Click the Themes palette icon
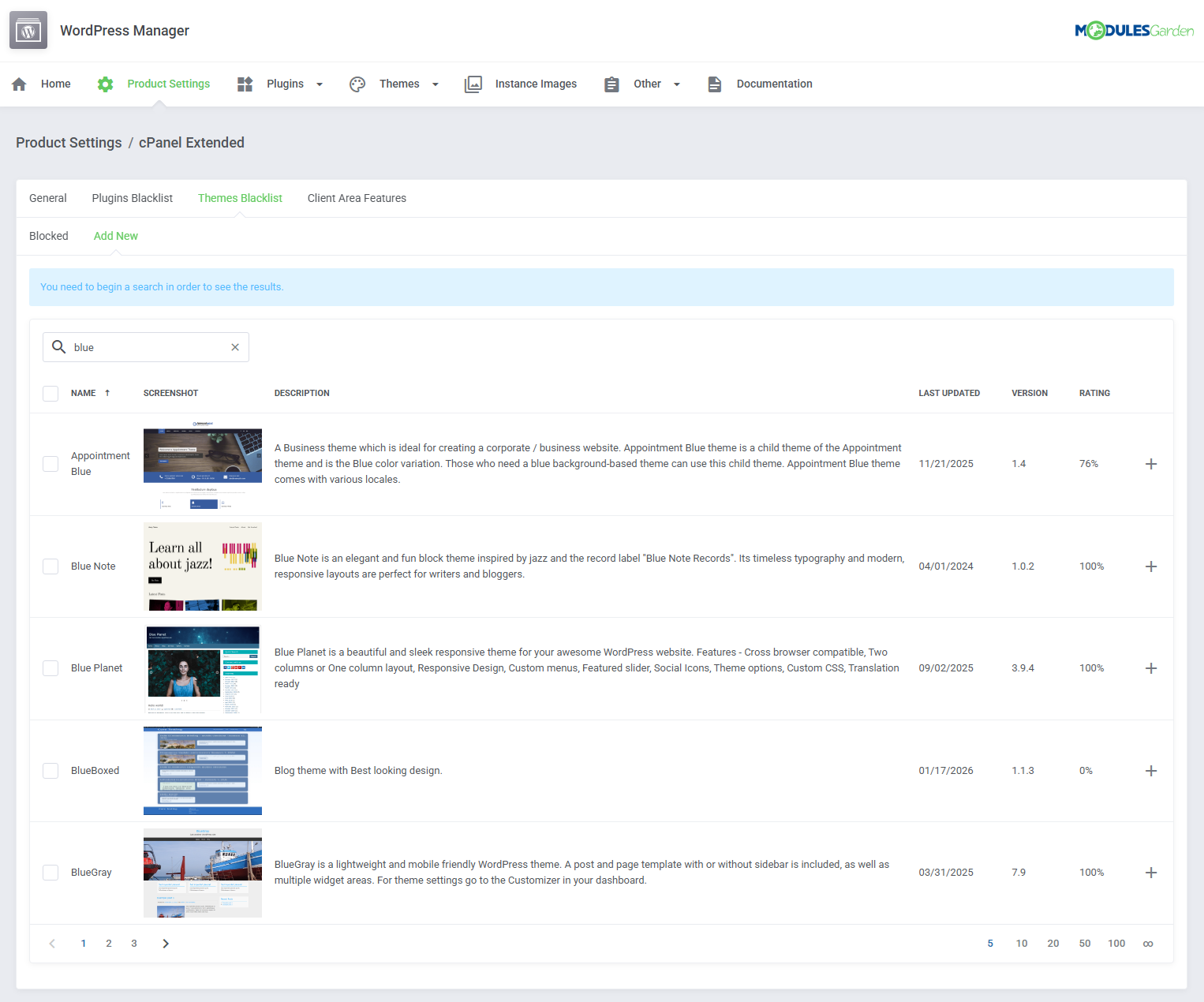This screenshot has height=1002, width=1204. pyautogui.click(x=357, y=84)
